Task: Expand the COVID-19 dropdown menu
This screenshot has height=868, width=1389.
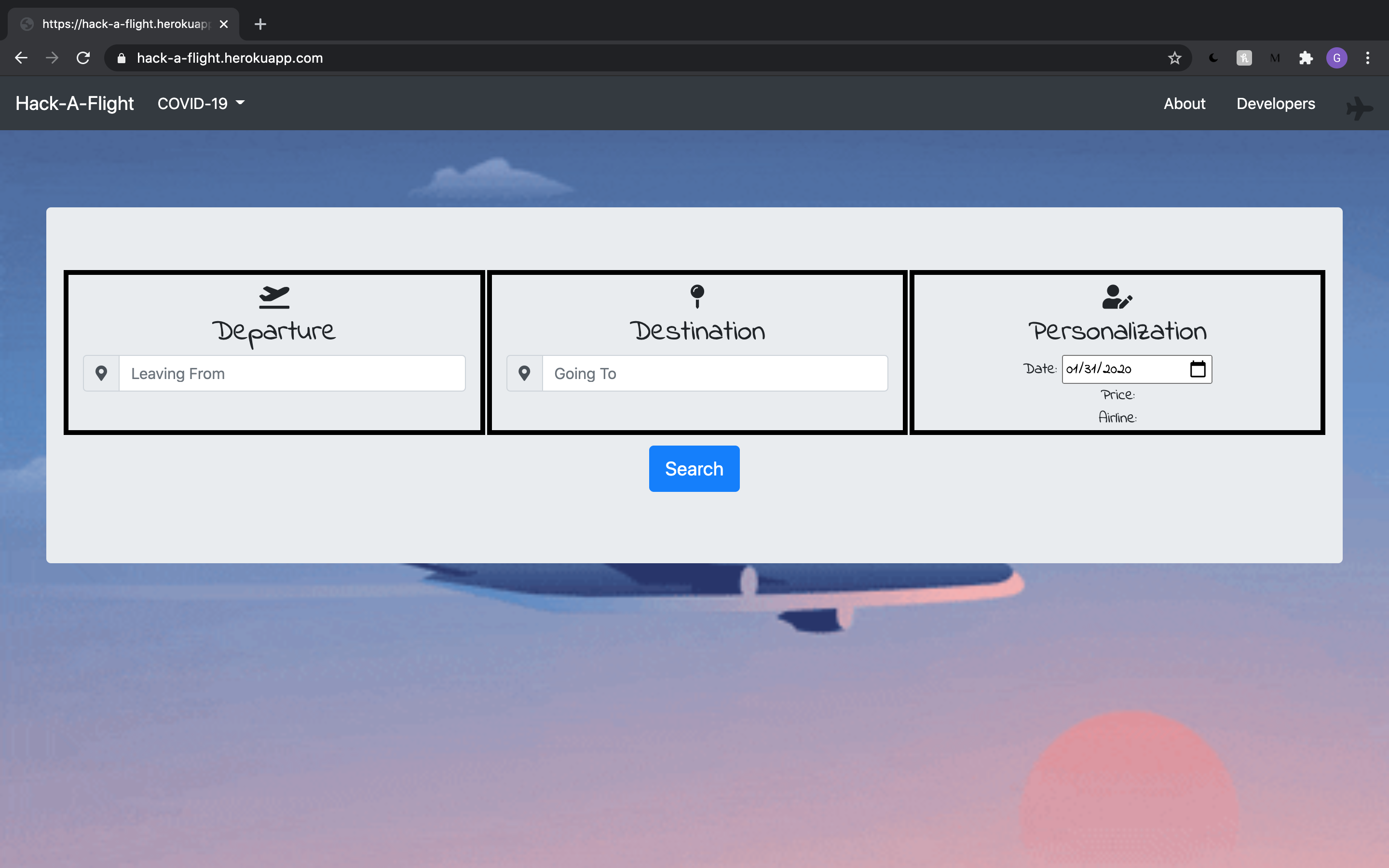Action: point(201,103)
